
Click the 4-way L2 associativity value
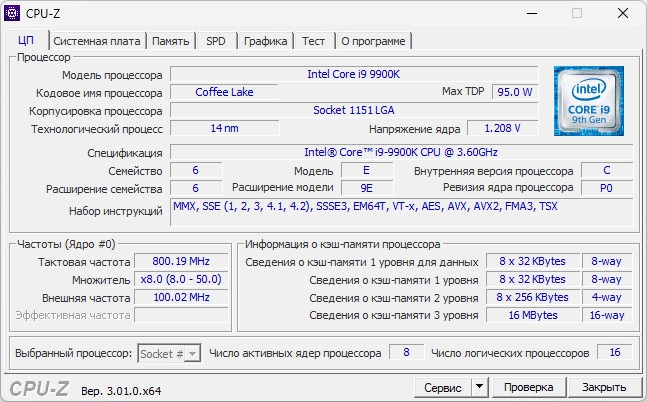pos(607,297)
